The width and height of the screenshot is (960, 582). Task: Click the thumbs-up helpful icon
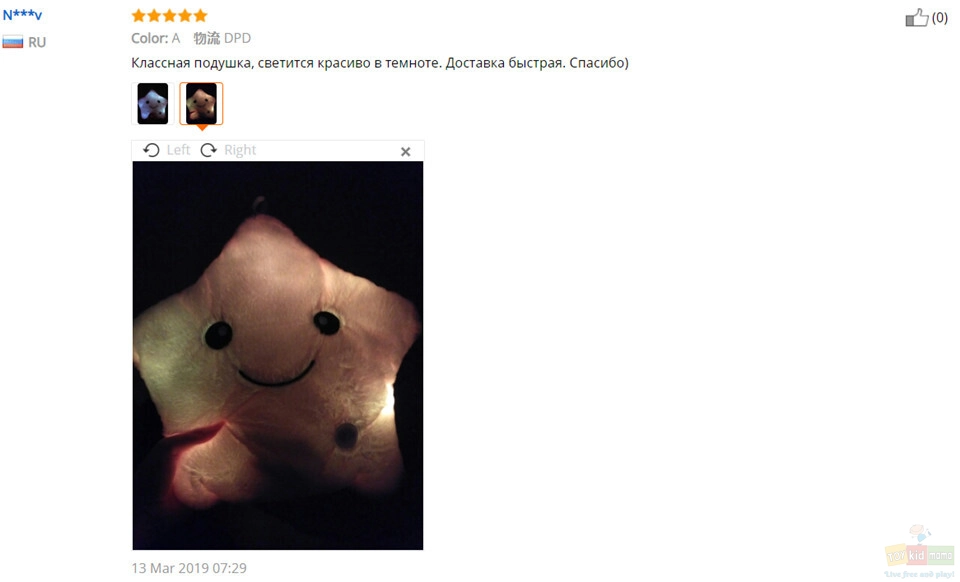coord(917,18)
